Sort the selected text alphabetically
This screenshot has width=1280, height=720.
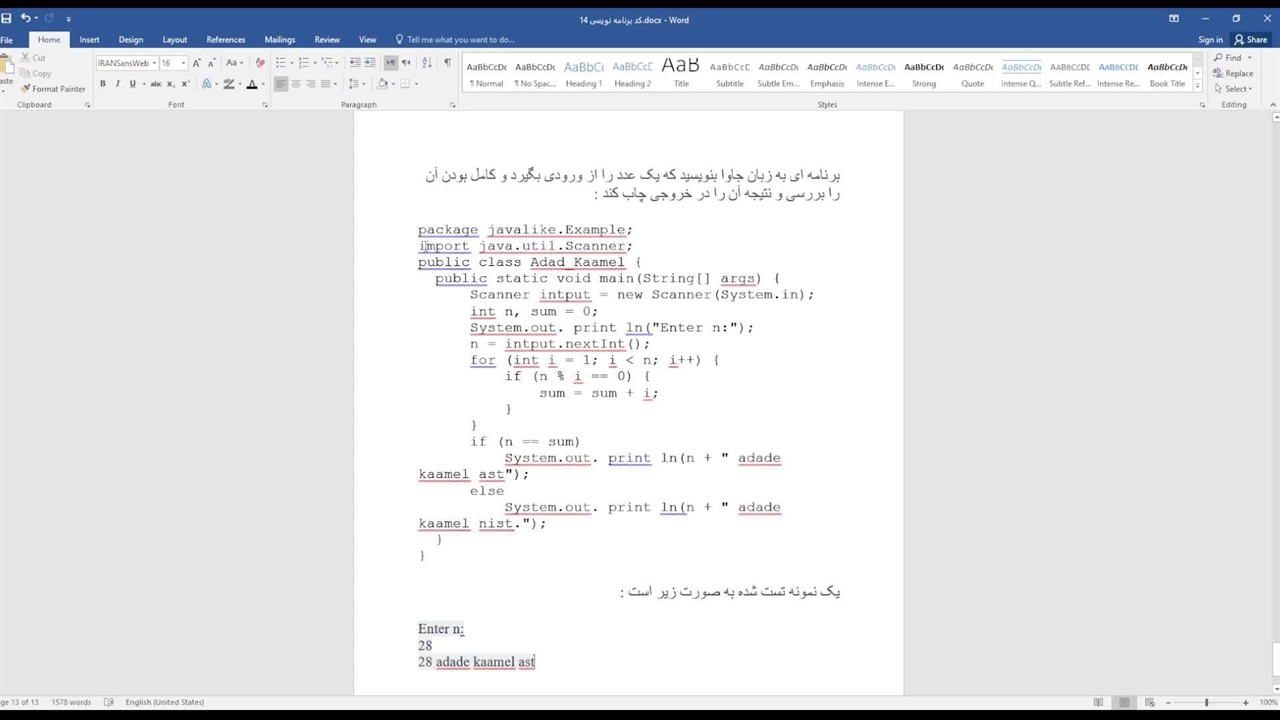tap(427, 63)
